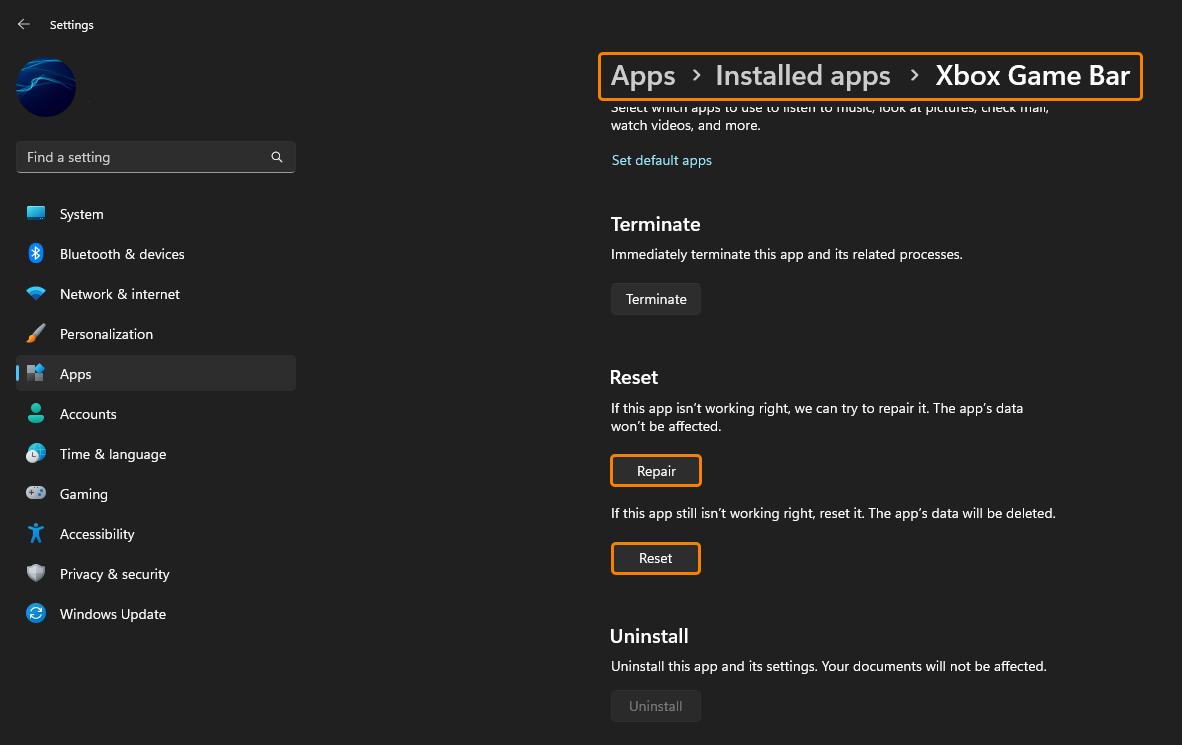Viewport: 1182px width, 745px height.
Task: Click the Reset button
Action: pyautogui.click(x=656, y=558)
